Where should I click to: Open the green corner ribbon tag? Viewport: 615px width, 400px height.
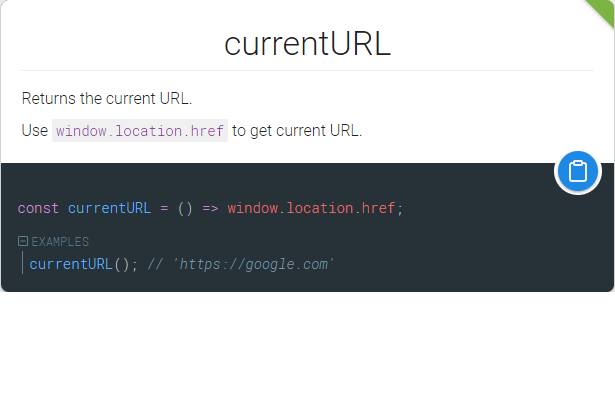pyautogui.click(x=602, y=11)
